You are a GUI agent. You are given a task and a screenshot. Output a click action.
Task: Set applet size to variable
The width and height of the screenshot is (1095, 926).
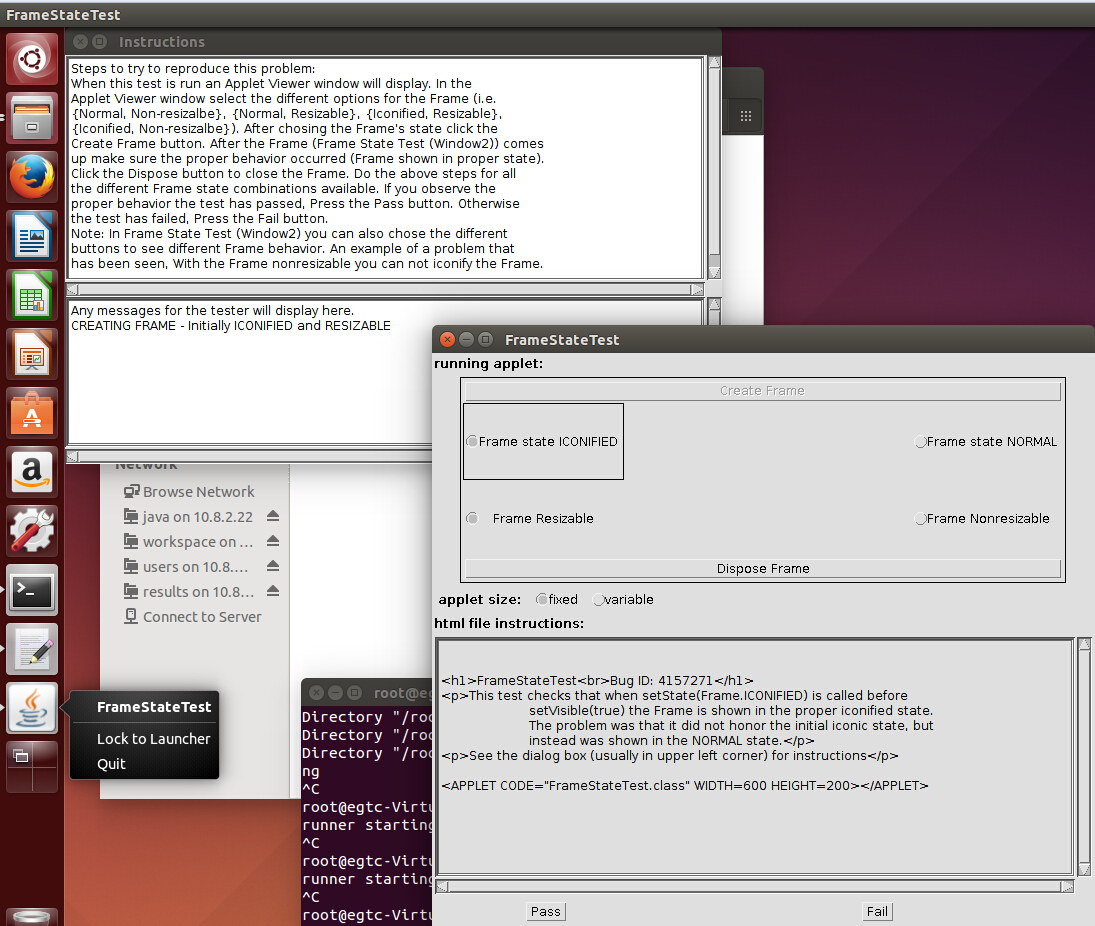tap(599, 600)
